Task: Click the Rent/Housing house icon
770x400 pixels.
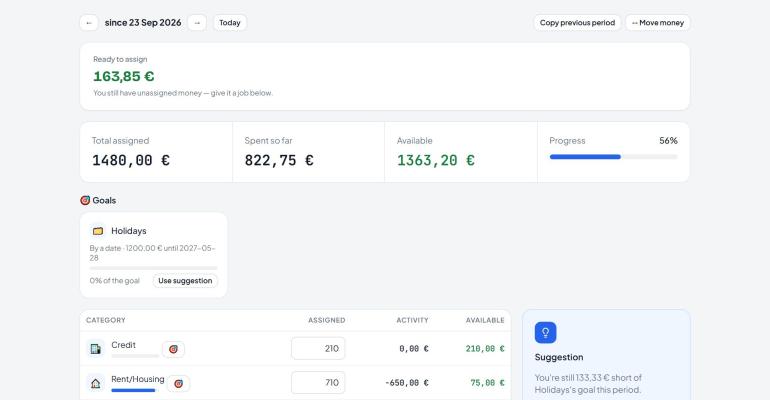Action: [95, 383]
